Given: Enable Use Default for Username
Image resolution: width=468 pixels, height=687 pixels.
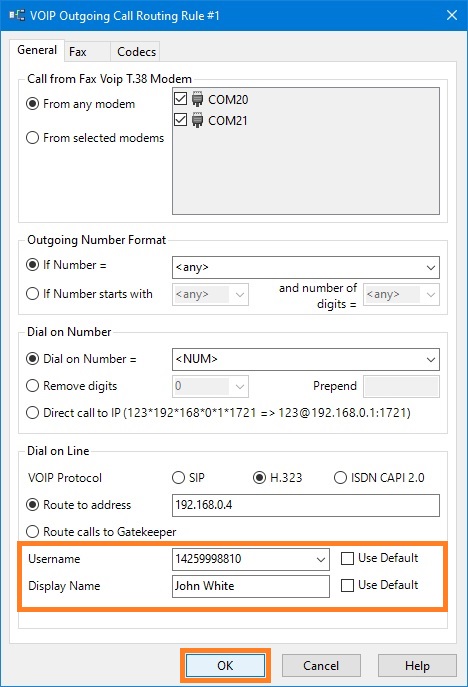Looking at the screenshot, I should pyautogui.click(x=347, y=559).
